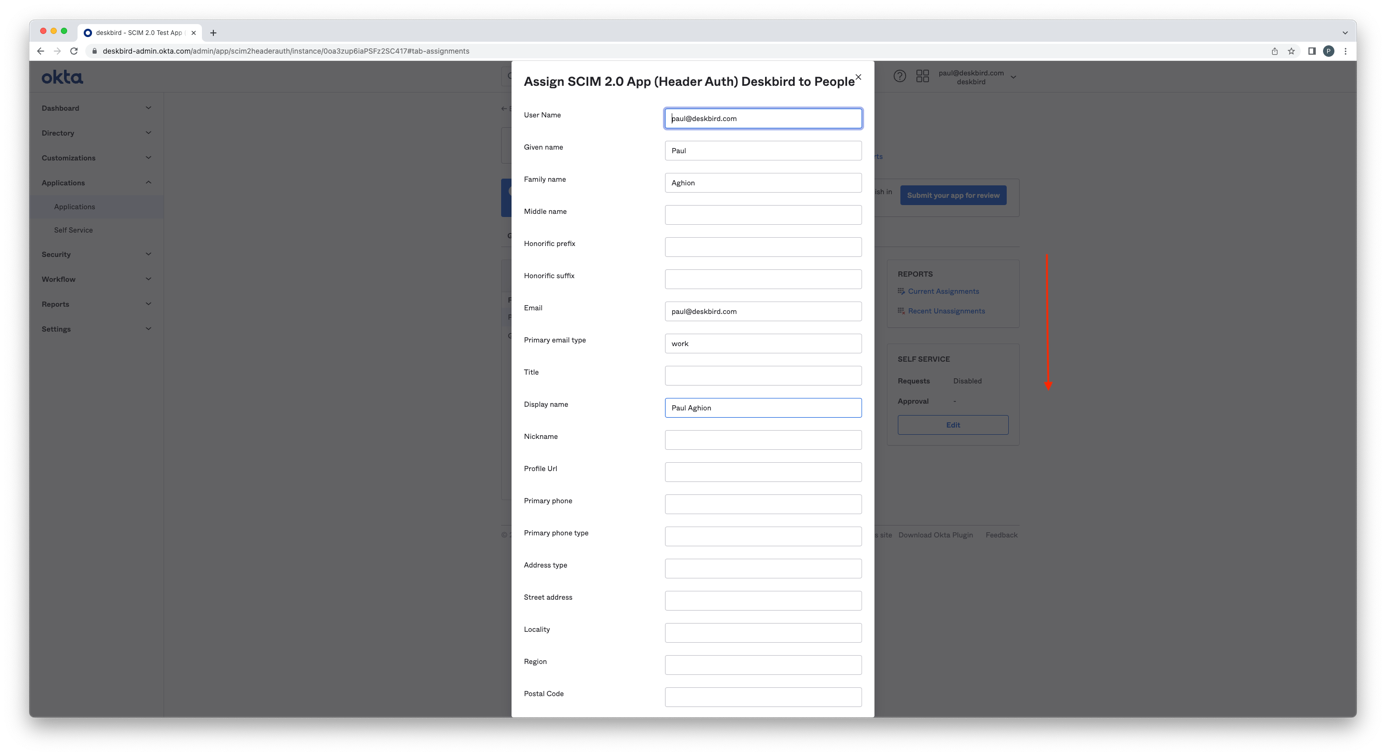Open Current Assignments report link
Screen dimensions: 1386x756
point(943,291)
